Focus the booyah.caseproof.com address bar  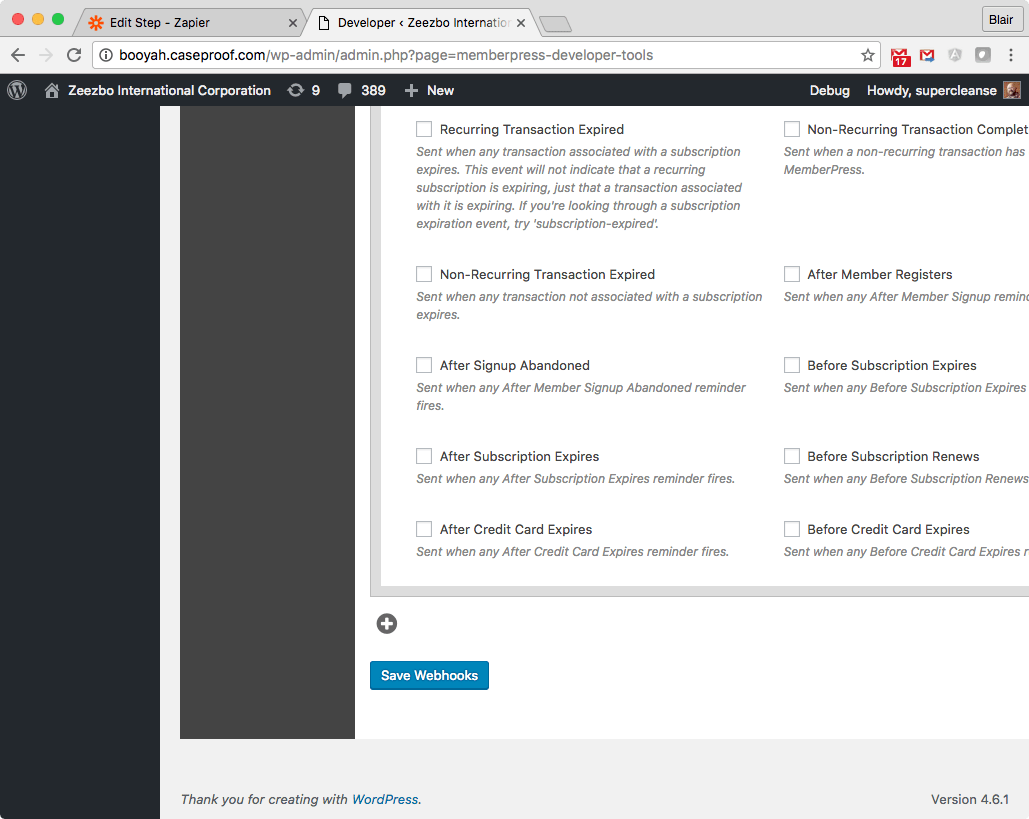(486, 55)
